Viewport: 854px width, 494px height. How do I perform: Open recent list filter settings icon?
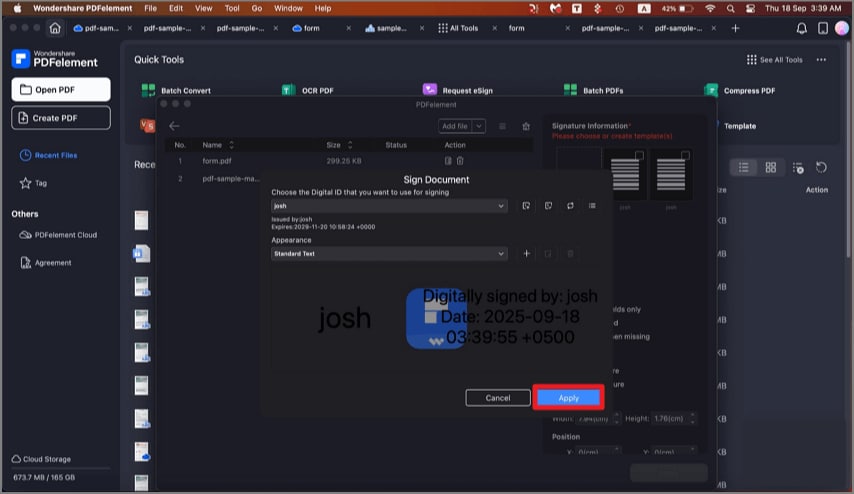[x=798, y=168]
